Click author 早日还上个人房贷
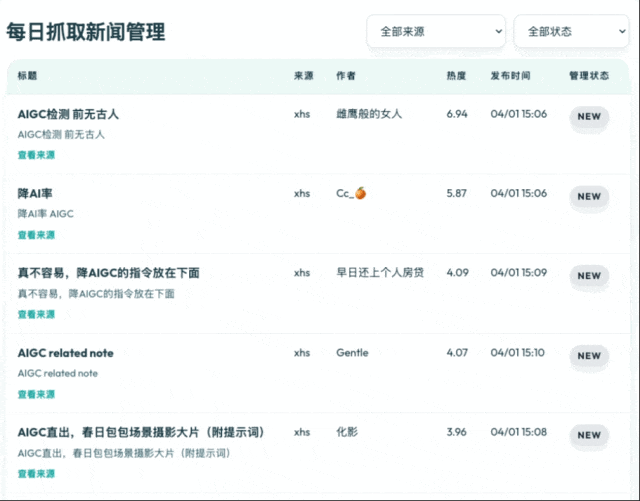The width and height of the screenshot is (640, 501). (380, 272)
